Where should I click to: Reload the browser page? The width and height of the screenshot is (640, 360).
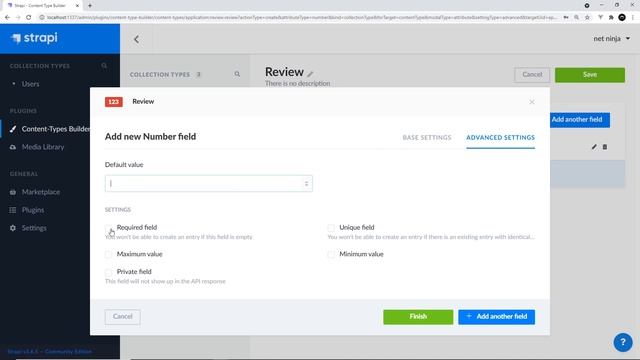pos(29,18)
